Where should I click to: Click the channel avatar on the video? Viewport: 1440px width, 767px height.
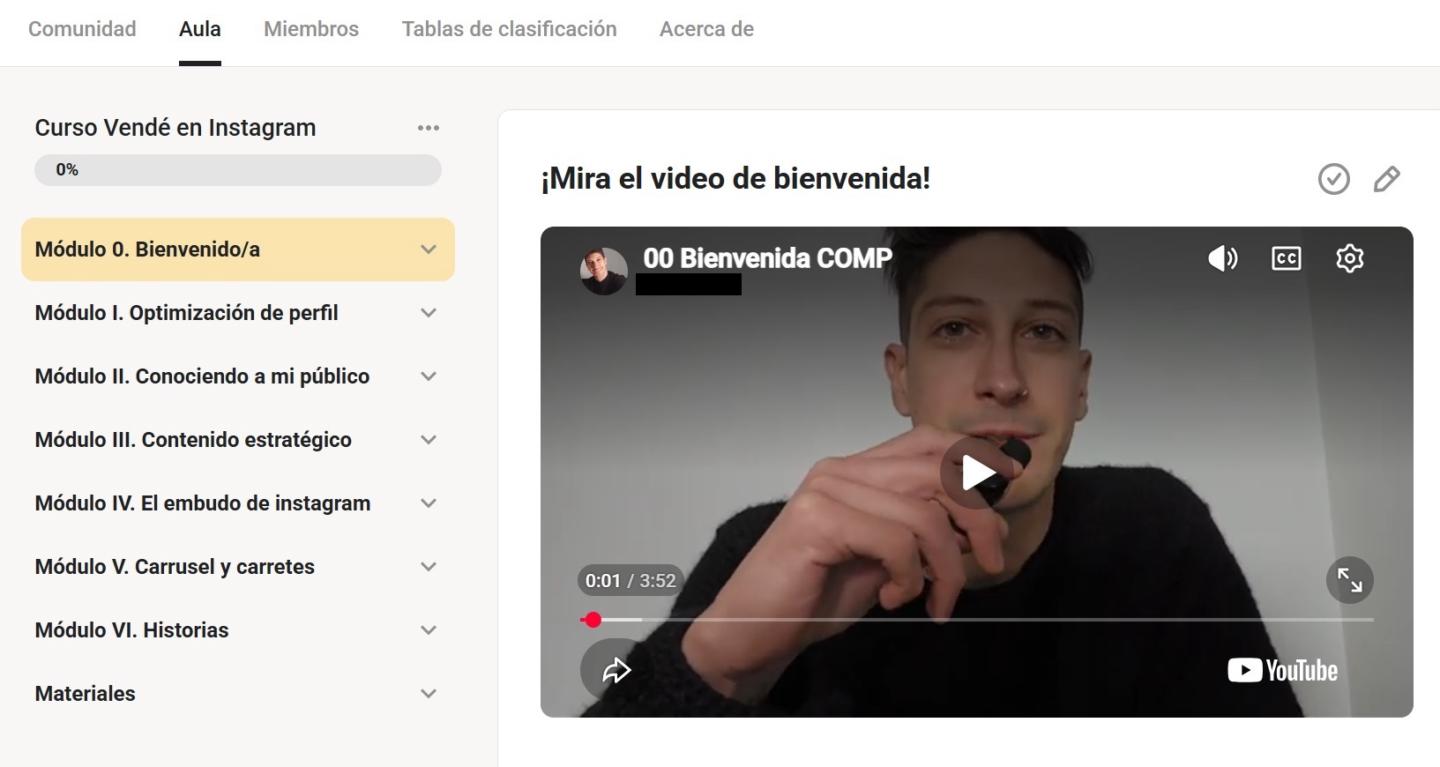point(604,271)
